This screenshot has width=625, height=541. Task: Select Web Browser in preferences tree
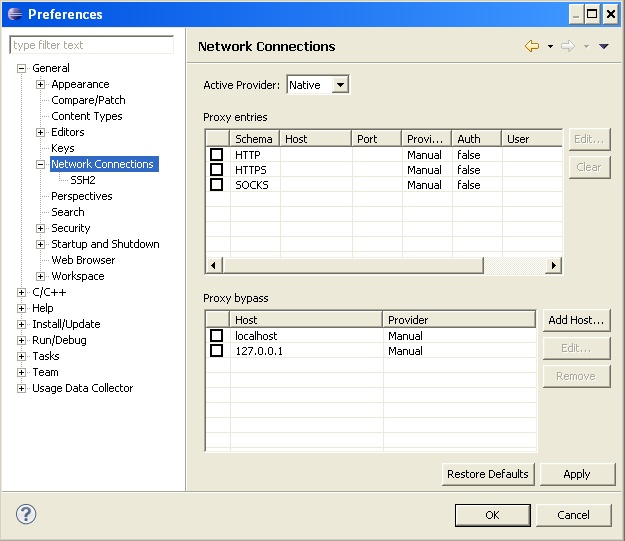tap(83, 260)
